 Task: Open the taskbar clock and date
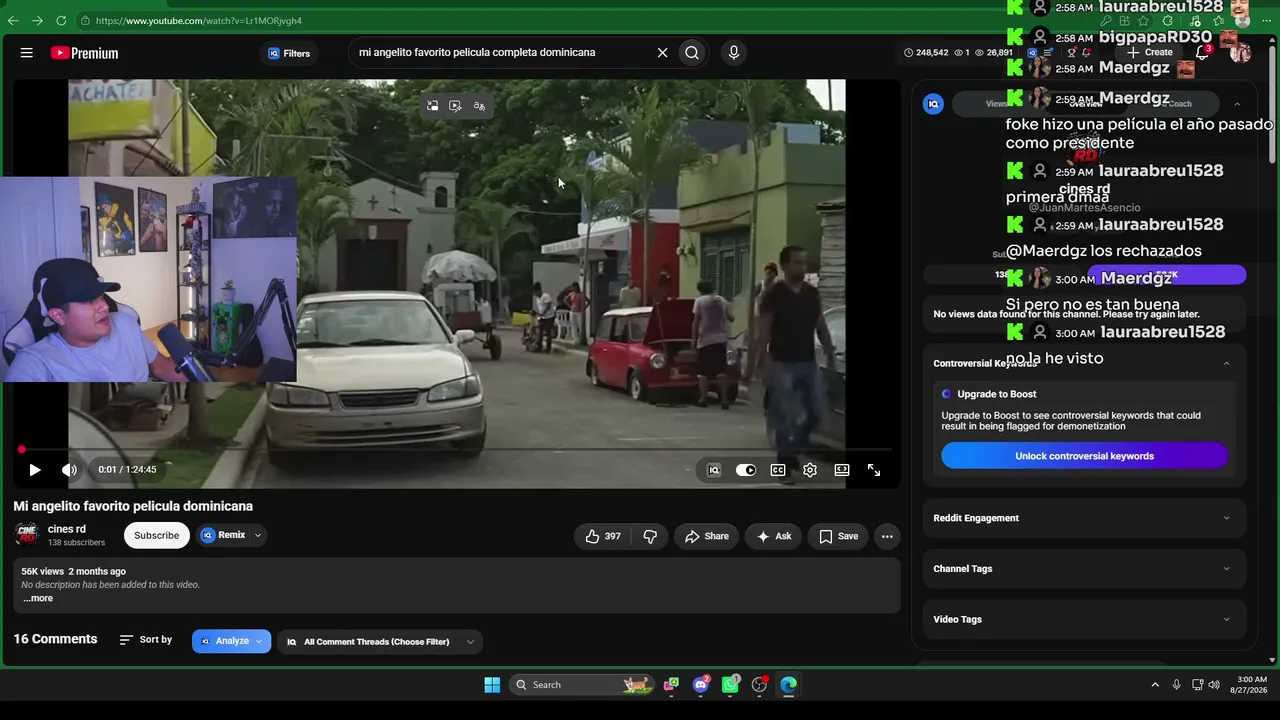click(x=1251, y=685)
